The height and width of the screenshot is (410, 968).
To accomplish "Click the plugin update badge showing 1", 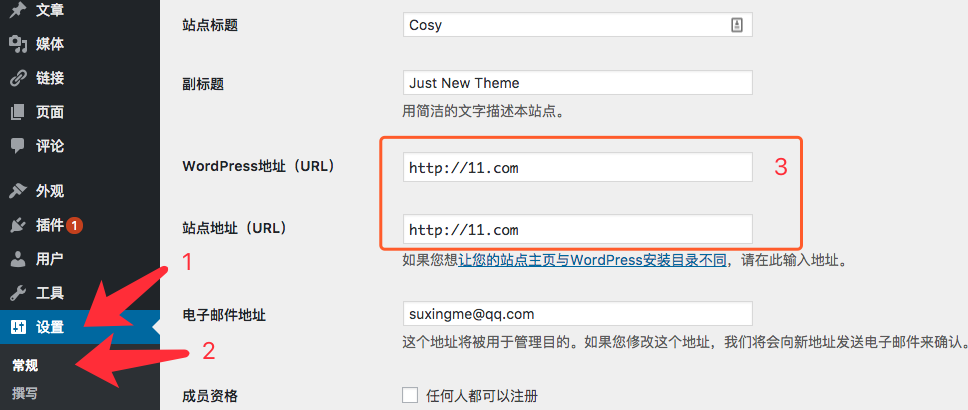I will coord(75,226).
